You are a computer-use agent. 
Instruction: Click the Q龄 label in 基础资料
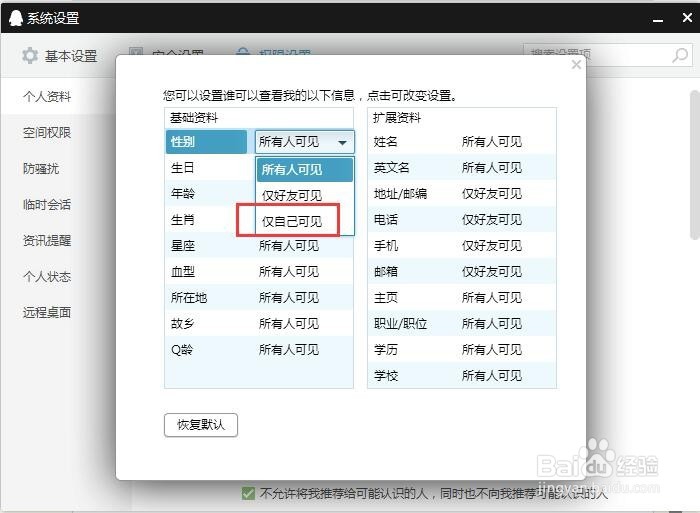[182, 350]
